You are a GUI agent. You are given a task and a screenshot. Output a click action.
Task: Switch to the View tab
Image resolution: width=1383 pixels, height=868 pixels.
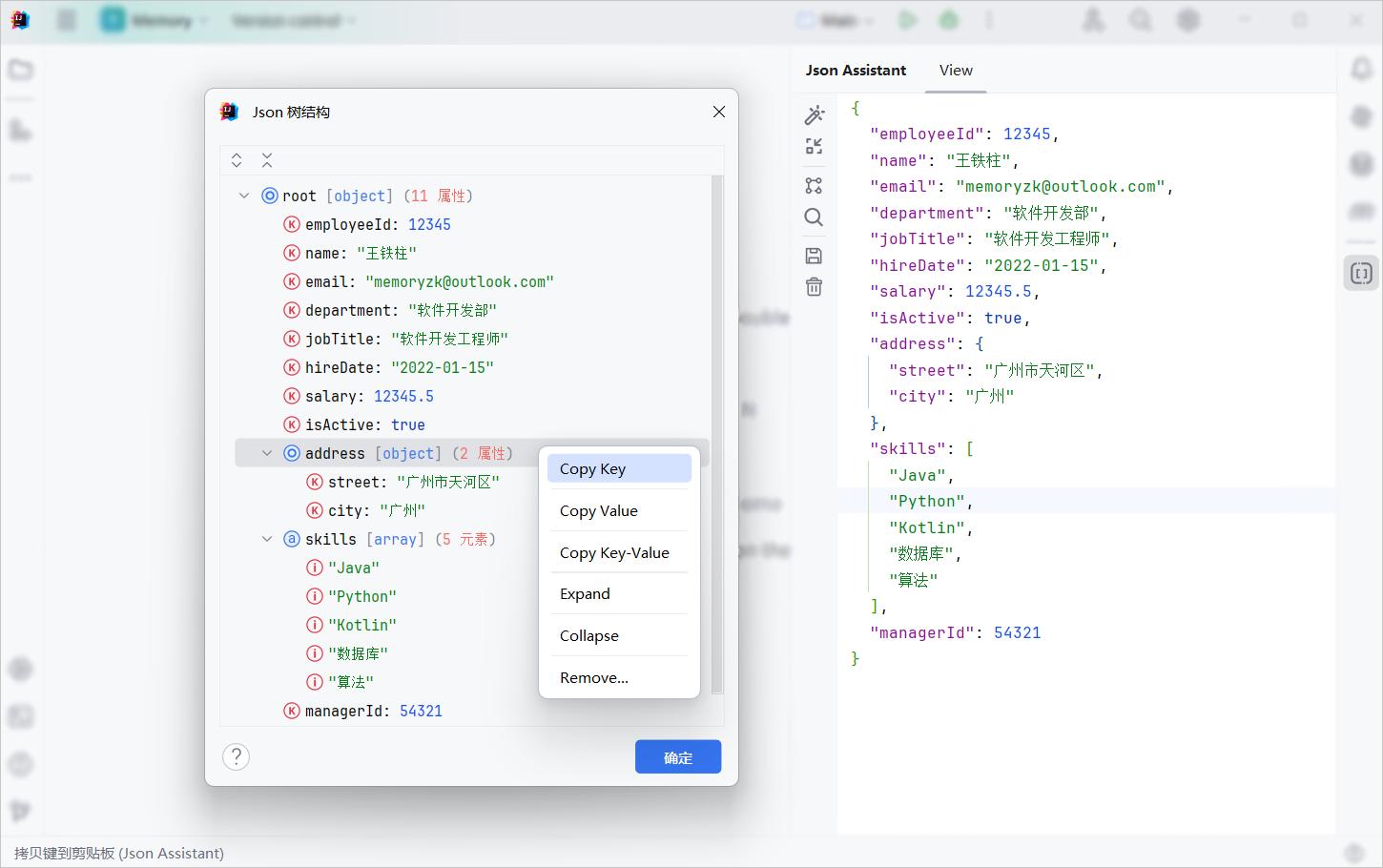point(956,70)
